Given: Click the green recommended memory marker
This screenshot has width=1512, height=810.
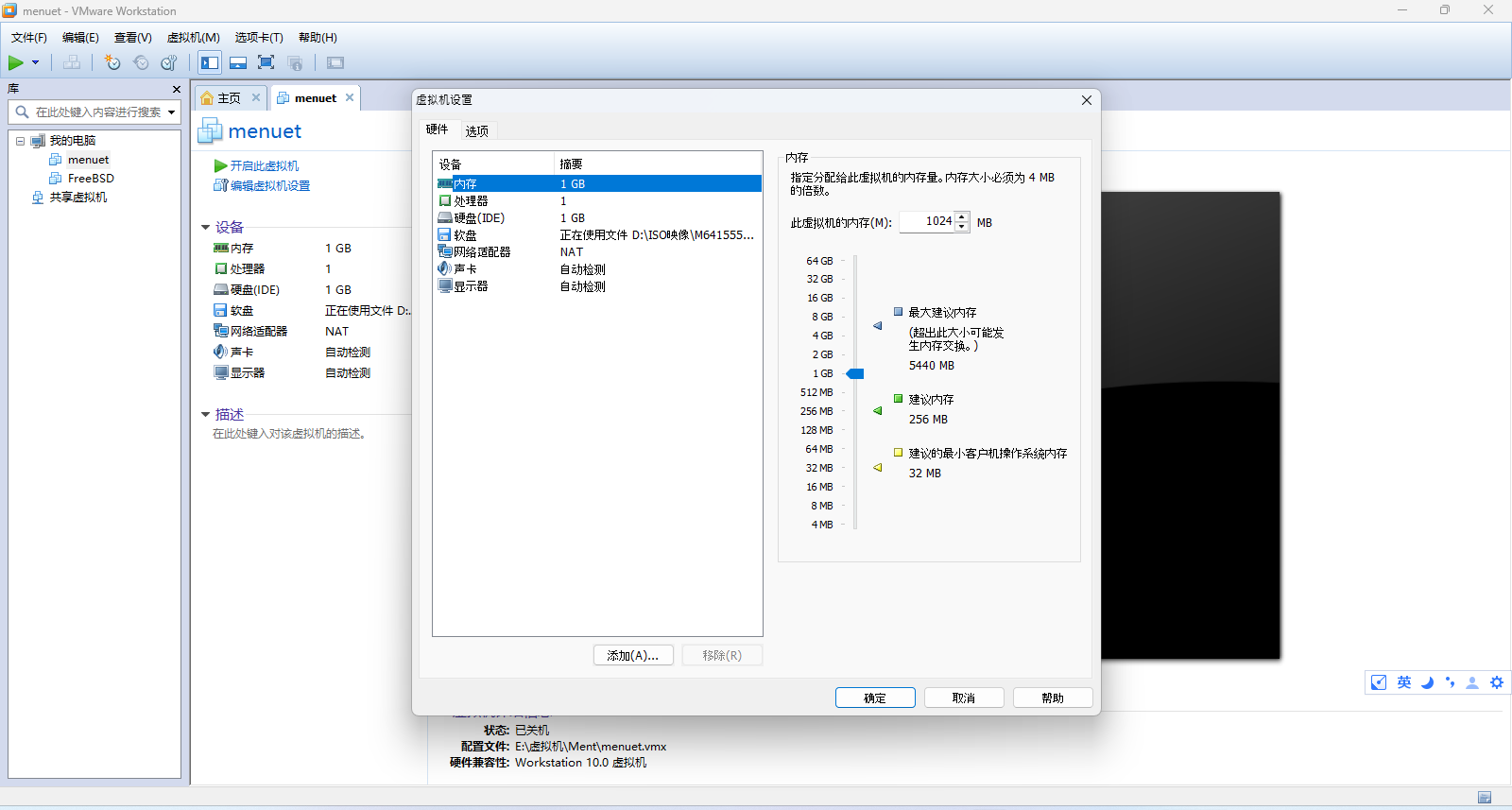Looking at the screenshot, I should [x=877, y=411].
